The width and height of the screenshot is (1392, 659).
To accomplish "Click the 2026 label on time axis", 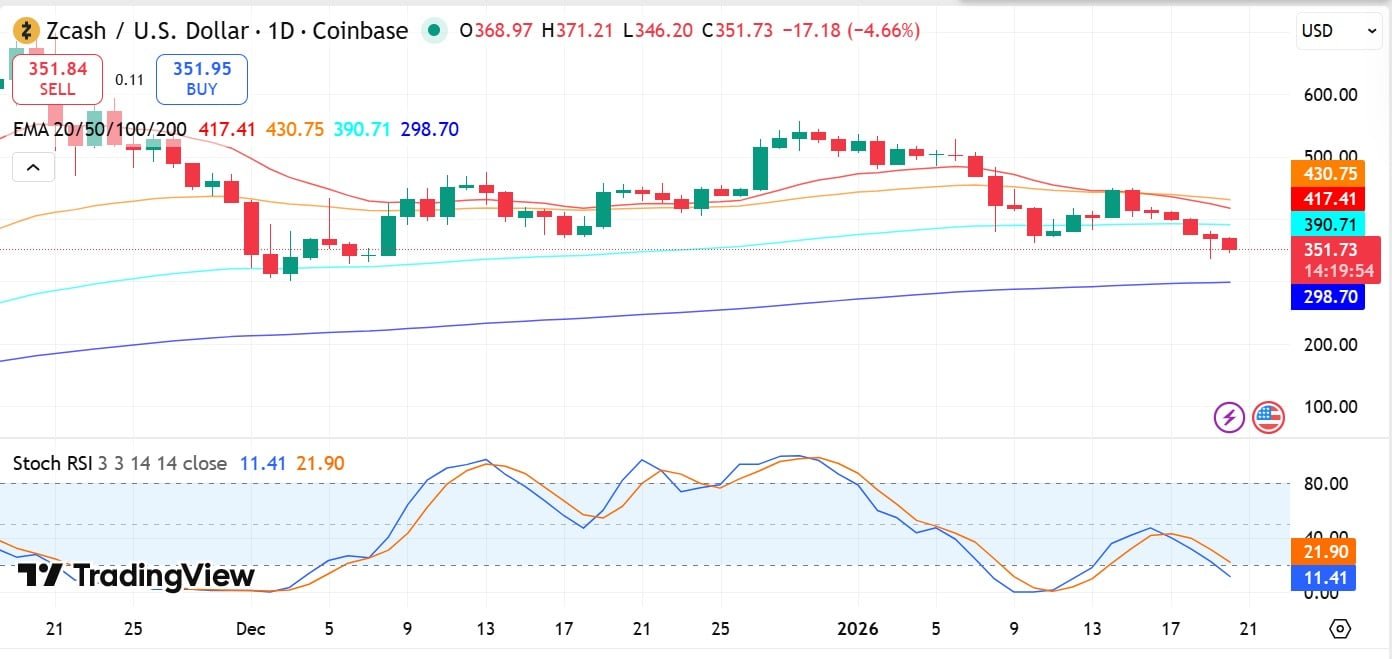I will click(x=857, y=629).
